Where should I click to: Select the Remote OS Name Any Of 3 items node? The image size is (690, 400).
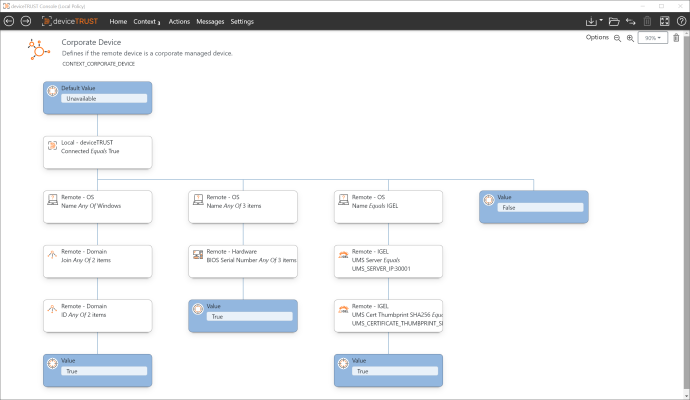tap(243, 207)
